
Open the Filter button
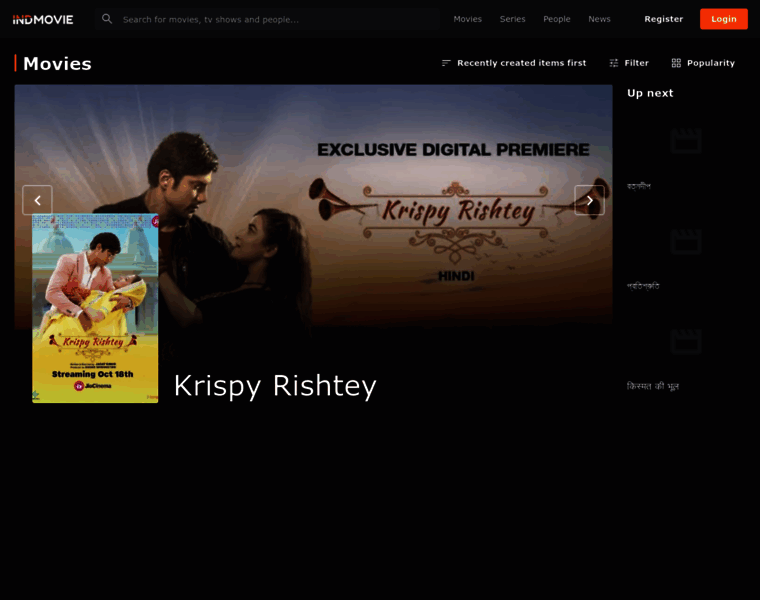coord(629,63)
